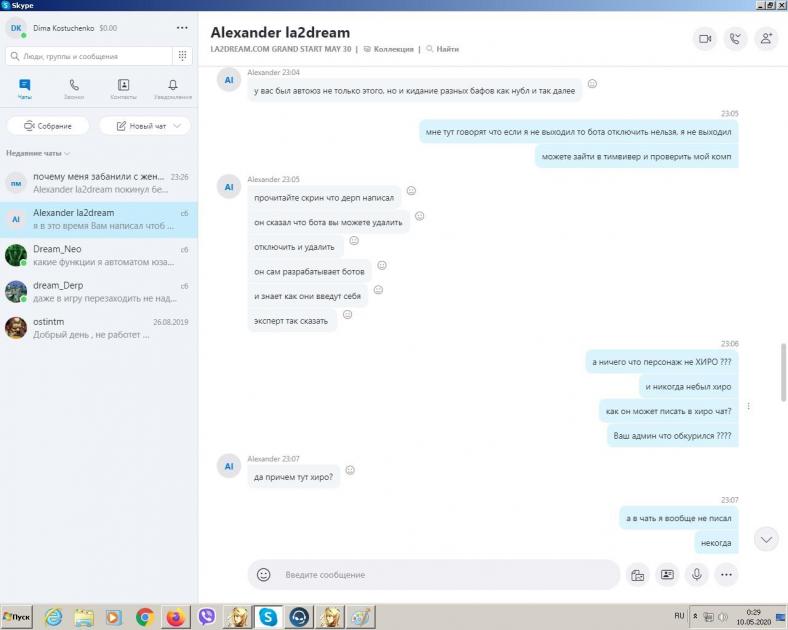Expand the New chat dropdown button
The height and width of the screenshot is (630, 788).
point(146,126)
